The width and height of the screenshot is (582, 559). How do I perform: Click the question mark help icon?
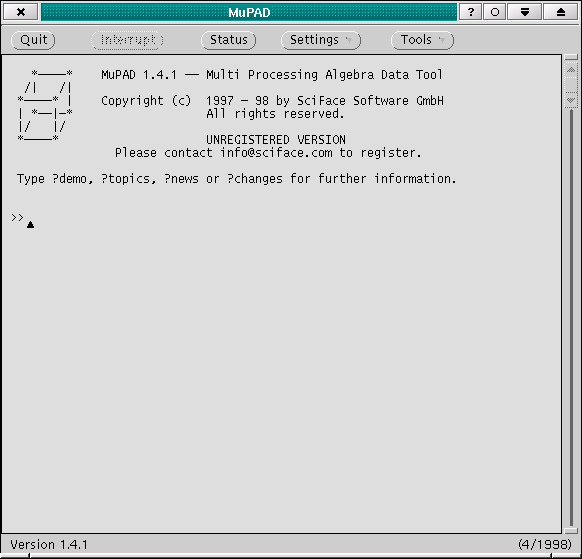(x=471, y=12)
